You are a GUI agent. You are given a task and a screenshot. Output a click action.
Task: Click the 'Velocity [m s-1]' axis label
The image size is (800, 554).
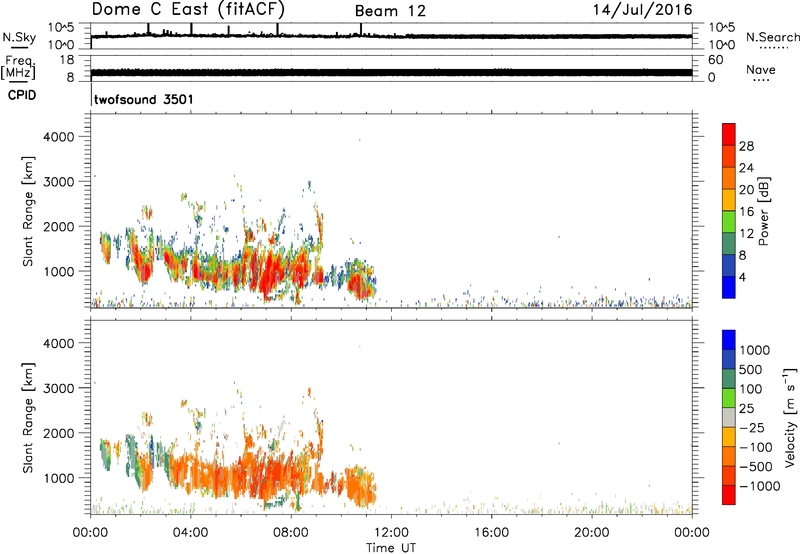coord(790,417)
